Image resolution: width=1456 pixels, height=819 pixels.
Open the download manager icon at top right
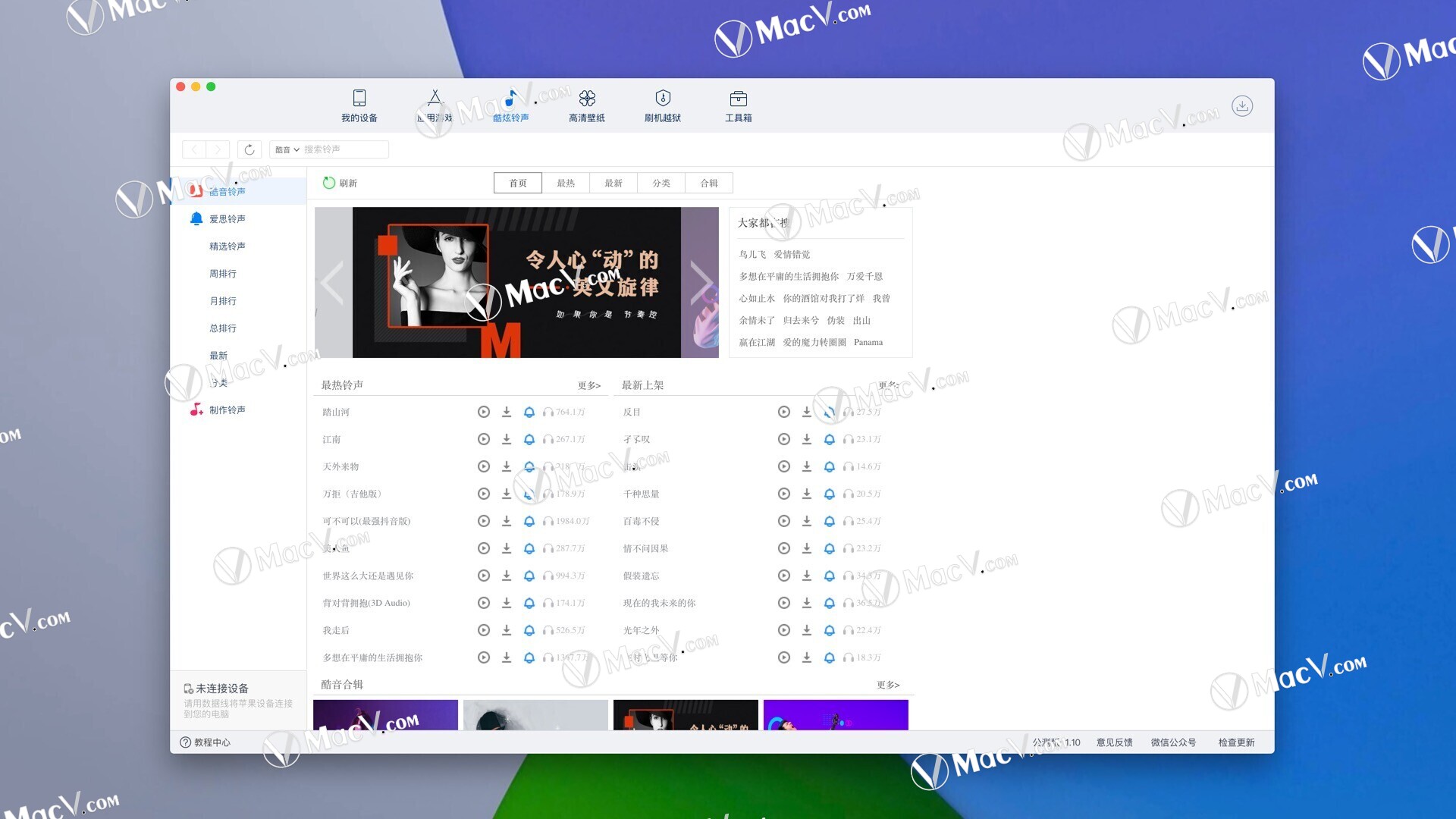coord(1242,105)
